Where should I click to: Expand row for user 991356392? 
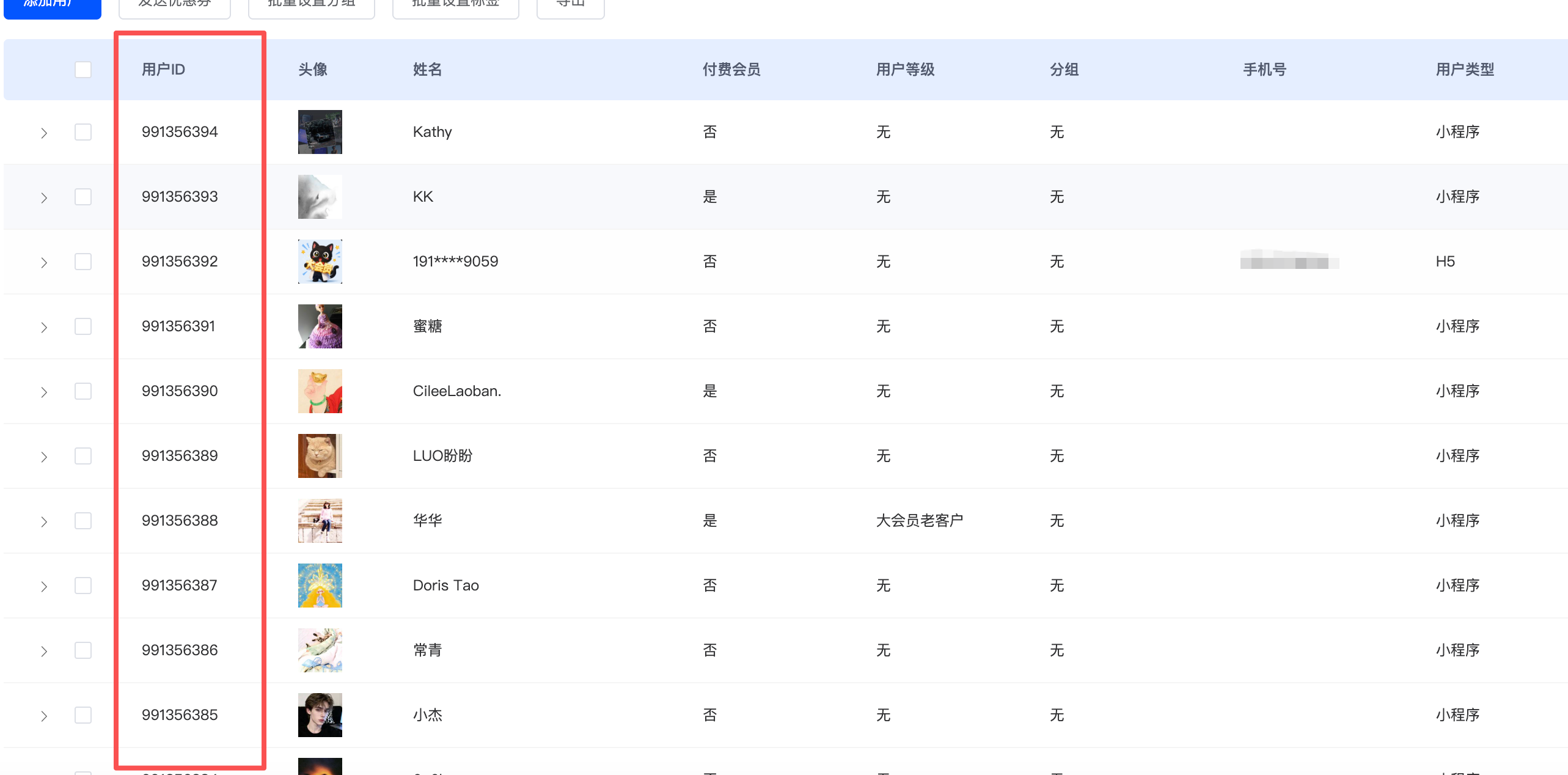(44, 263)
